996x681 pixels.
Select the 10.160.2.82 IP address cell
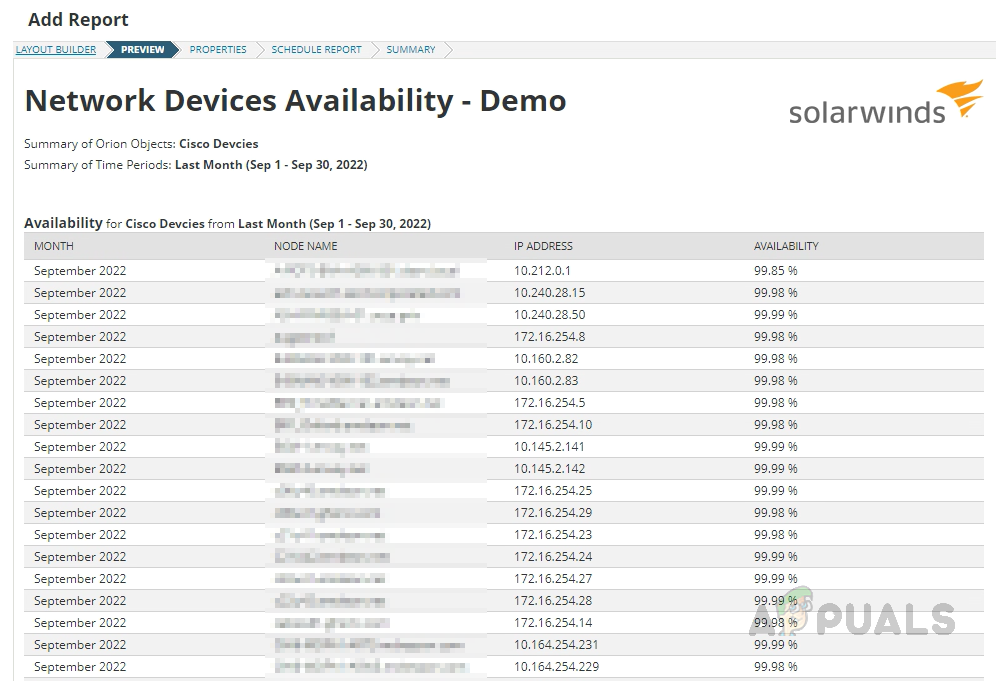click(546, 359)
